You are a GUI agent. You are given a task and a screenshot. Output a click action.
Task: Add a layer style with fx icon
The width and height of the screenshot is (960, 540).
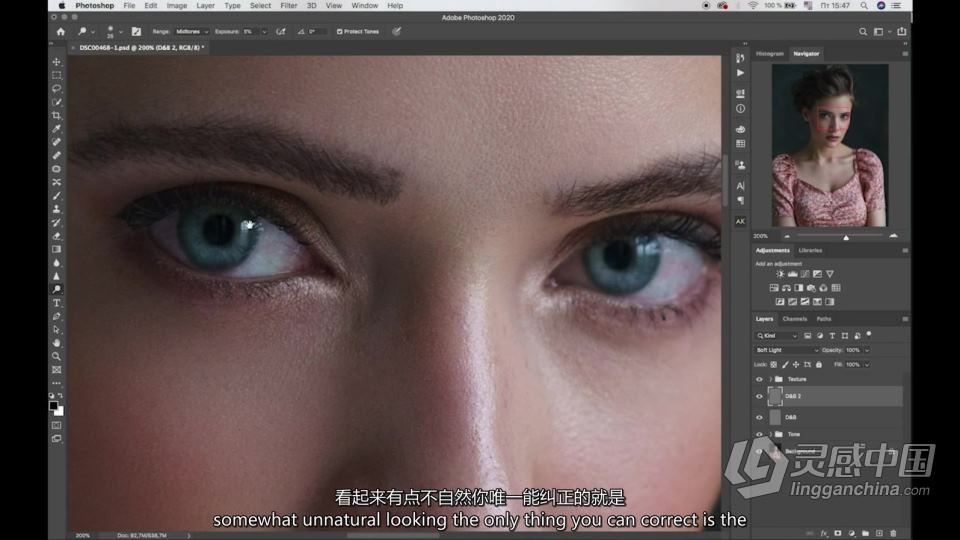coord(824,533)
